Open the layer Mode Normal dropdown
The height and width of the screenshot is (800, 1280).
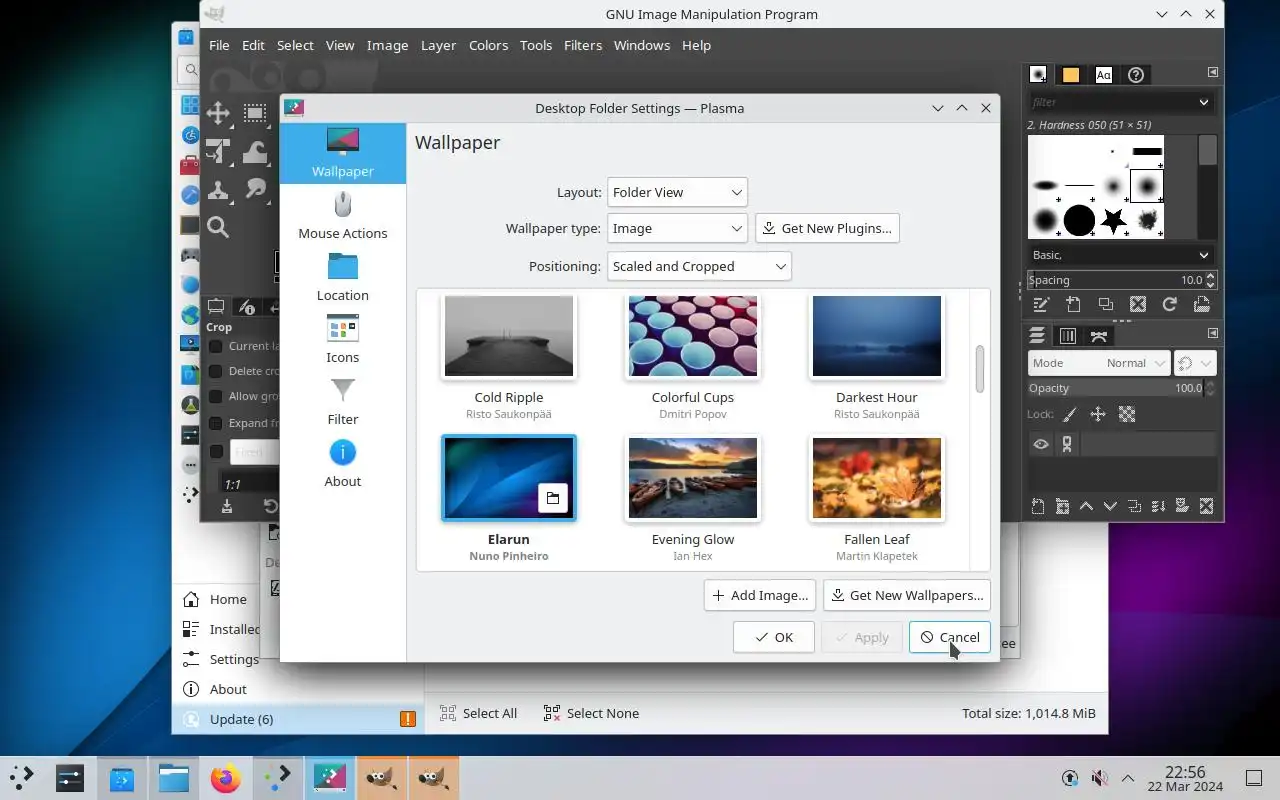[x=1099, y=363]
